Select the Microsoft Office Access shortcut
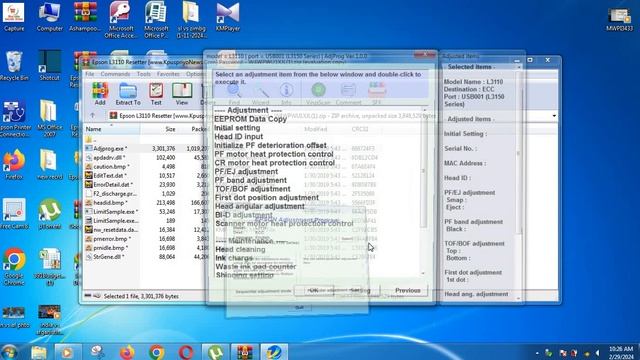Screen dimensions: 640x360 119,20
